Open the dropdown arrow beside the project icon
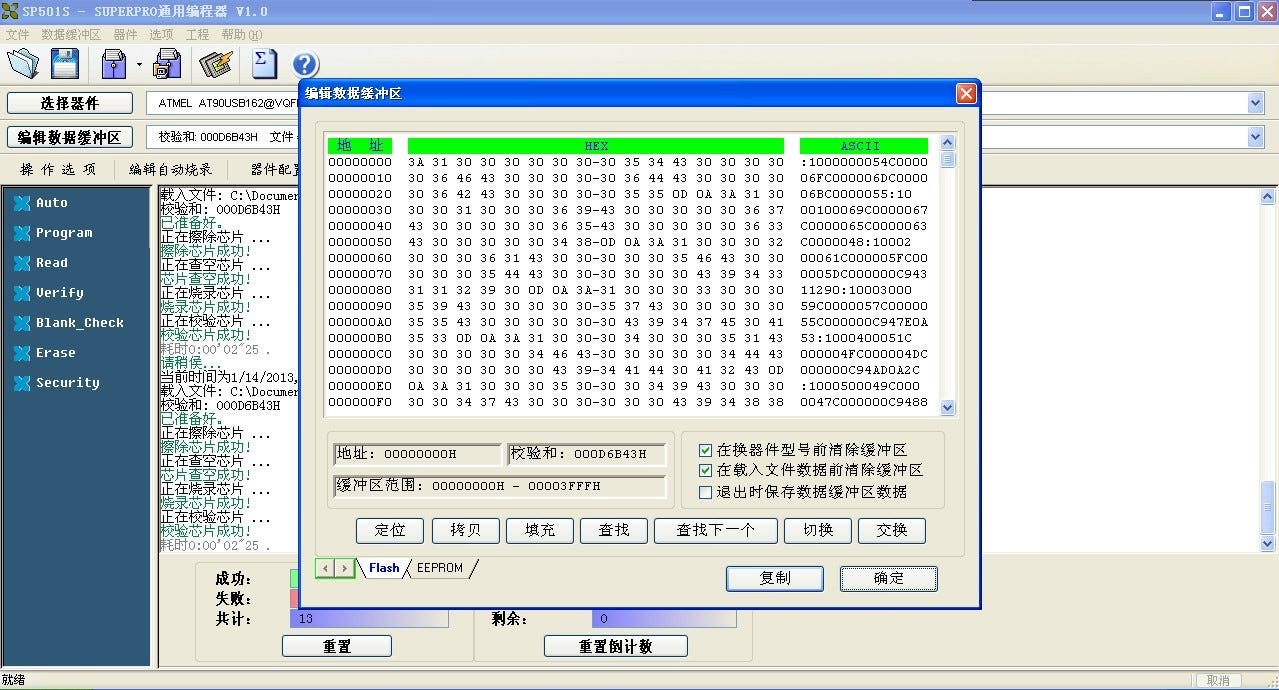Viewport: 1279px width, 690px height. point(139,65)
